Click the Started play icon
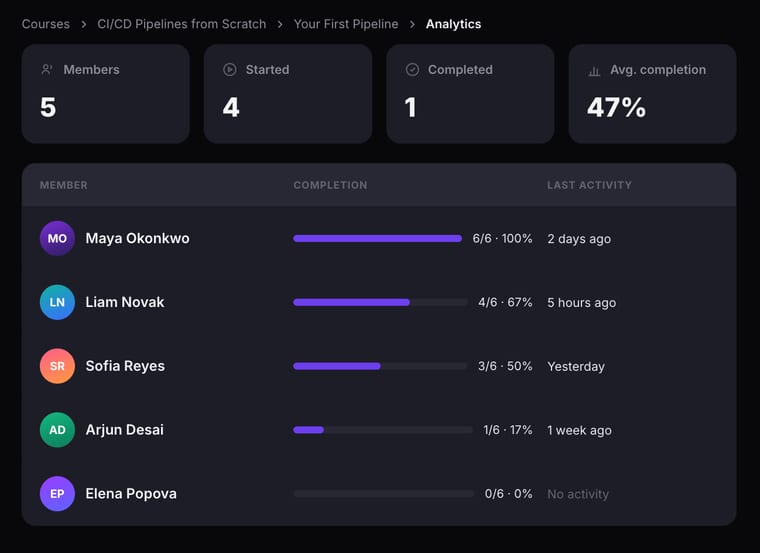This screenshot has height=553, width=760. 230,70
